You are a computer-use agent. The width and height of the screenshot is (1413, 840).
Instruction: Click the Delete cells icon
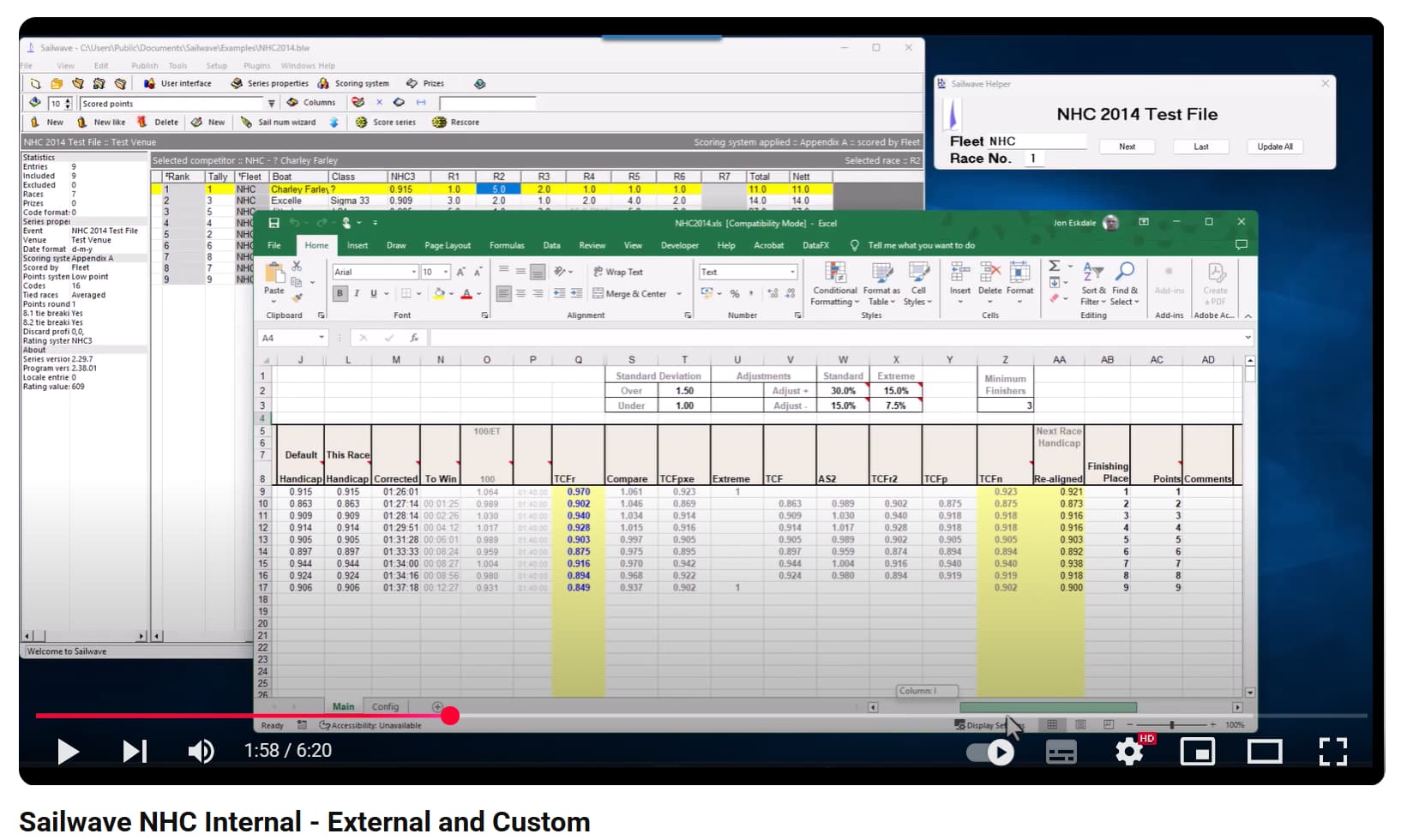click(989, 273)
